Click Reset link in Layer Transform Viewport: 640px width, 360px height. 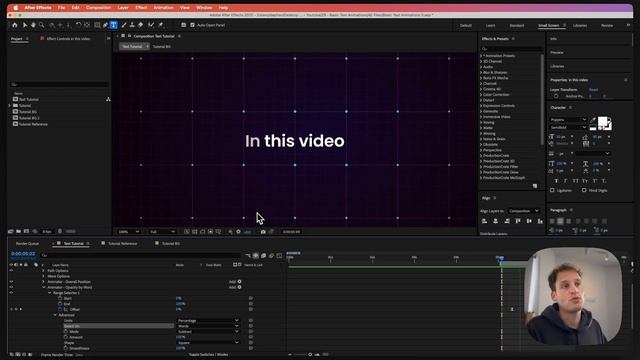(x=593, y=90)
